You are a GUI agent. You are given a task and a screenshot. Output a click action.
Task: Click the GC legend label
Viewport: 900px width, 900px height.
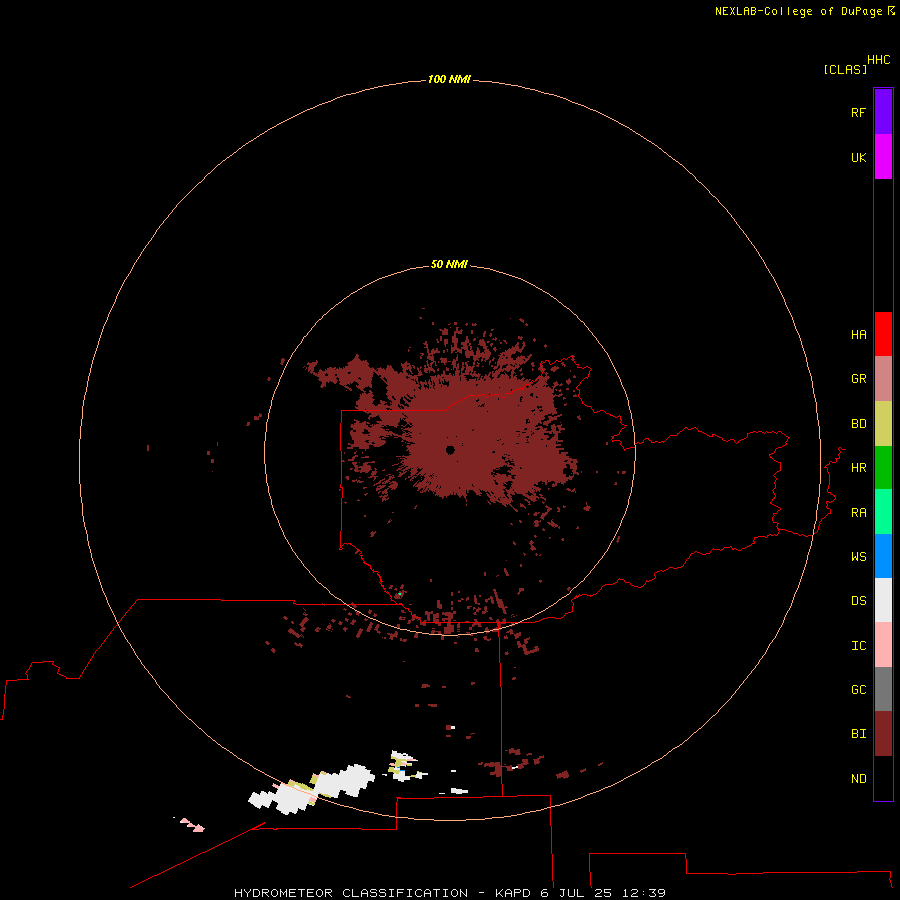point(858,690)
